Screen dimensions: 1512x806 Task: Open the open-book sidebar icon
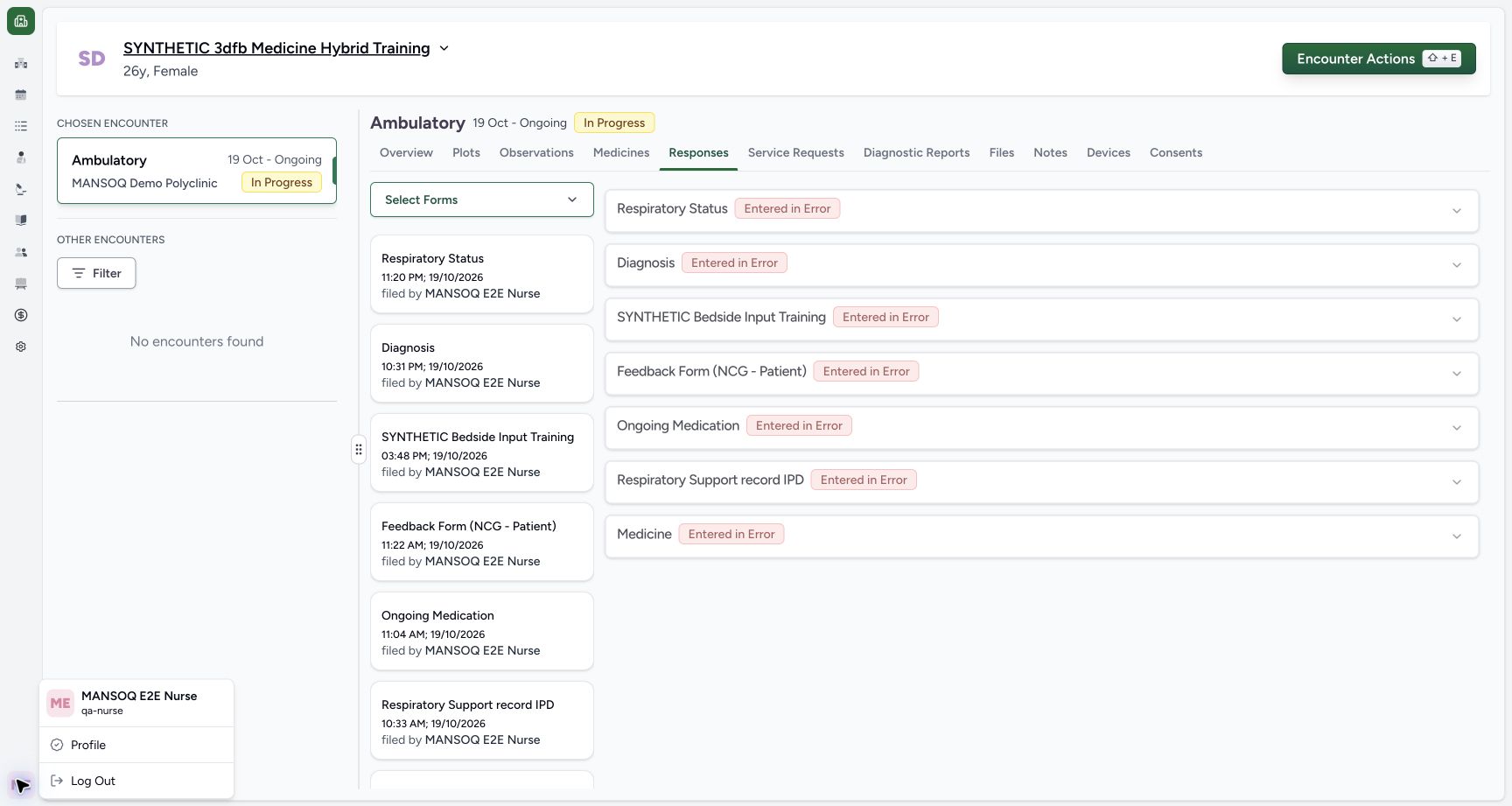(x=21, y=221)
